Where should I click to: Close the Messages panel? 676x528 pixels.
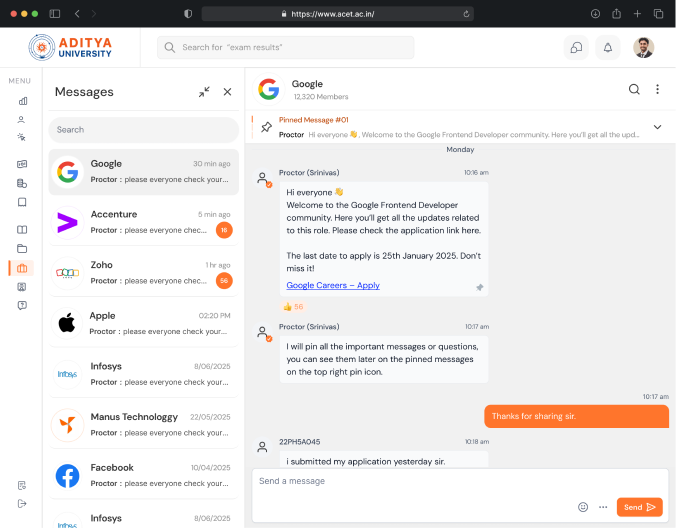[x=227, y=92]
